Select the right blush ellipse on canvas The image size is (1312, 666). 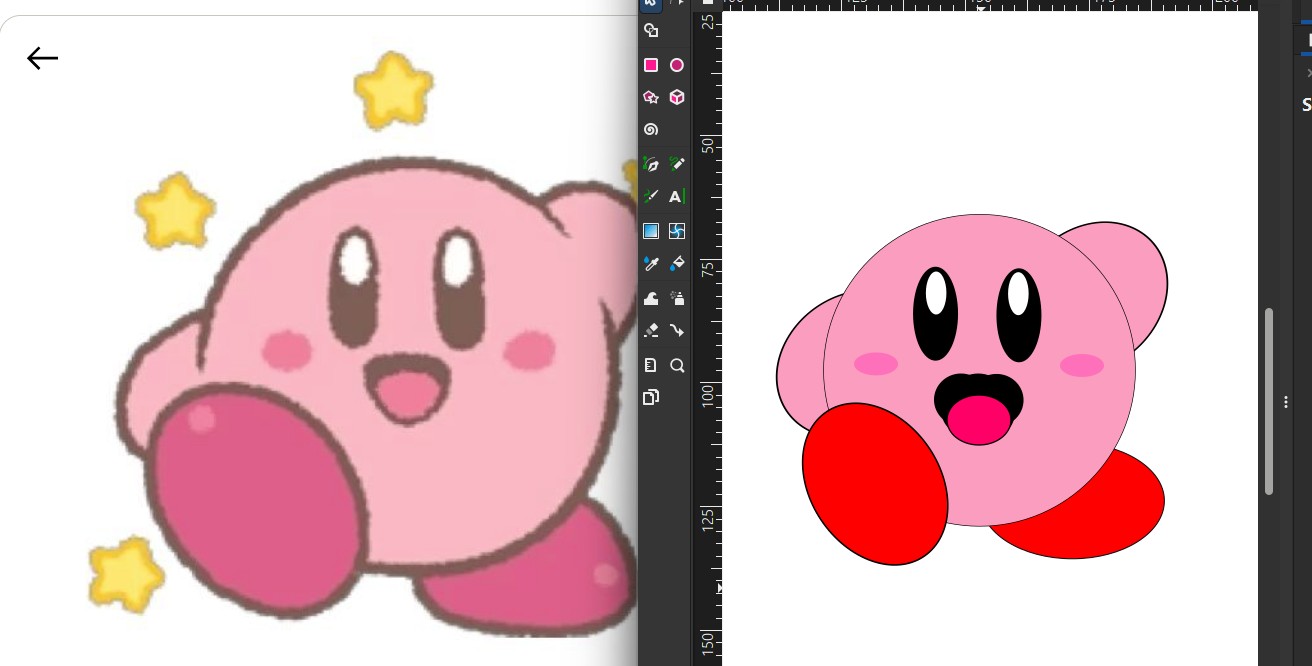1081,365
